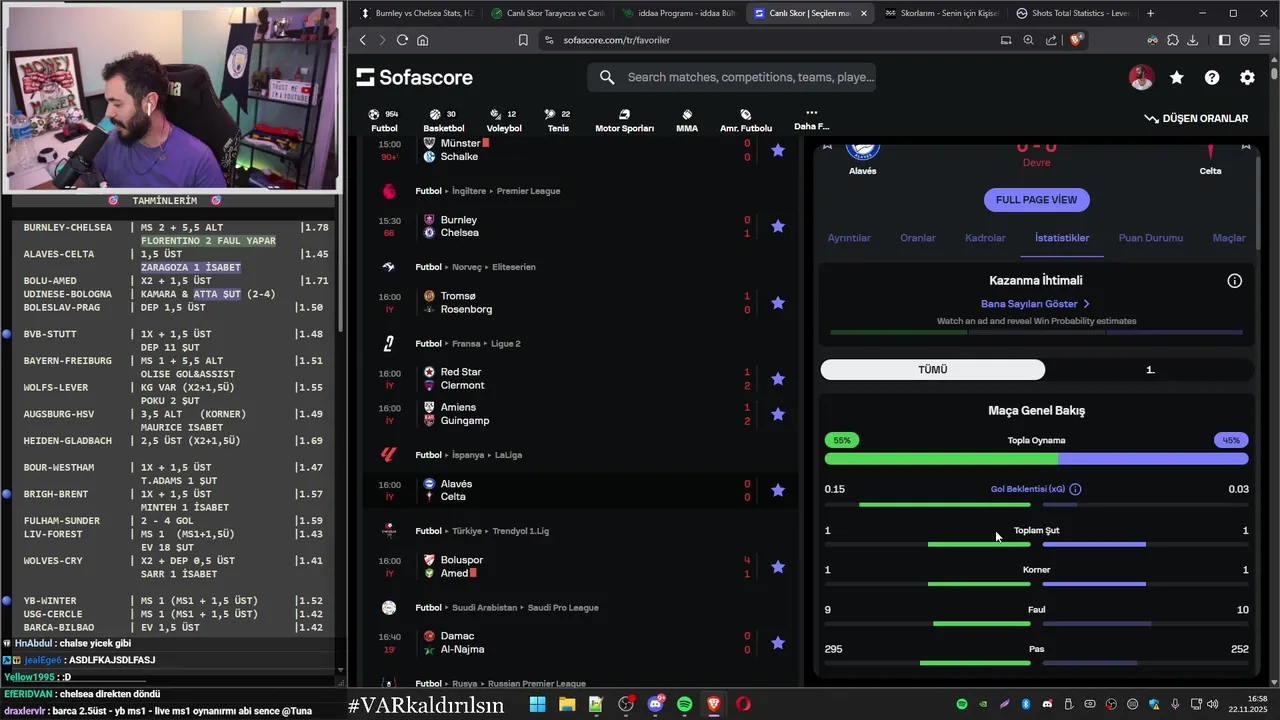
Task: Open Spotify from the Windows taskbar
Action: 684,704
